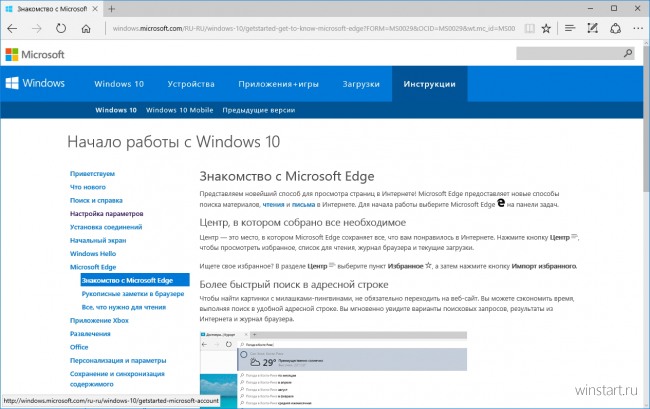Select highlighted Знакомство с Microsoft Edge item
Screen dimensions: 650x409
[x=135, y=280]
